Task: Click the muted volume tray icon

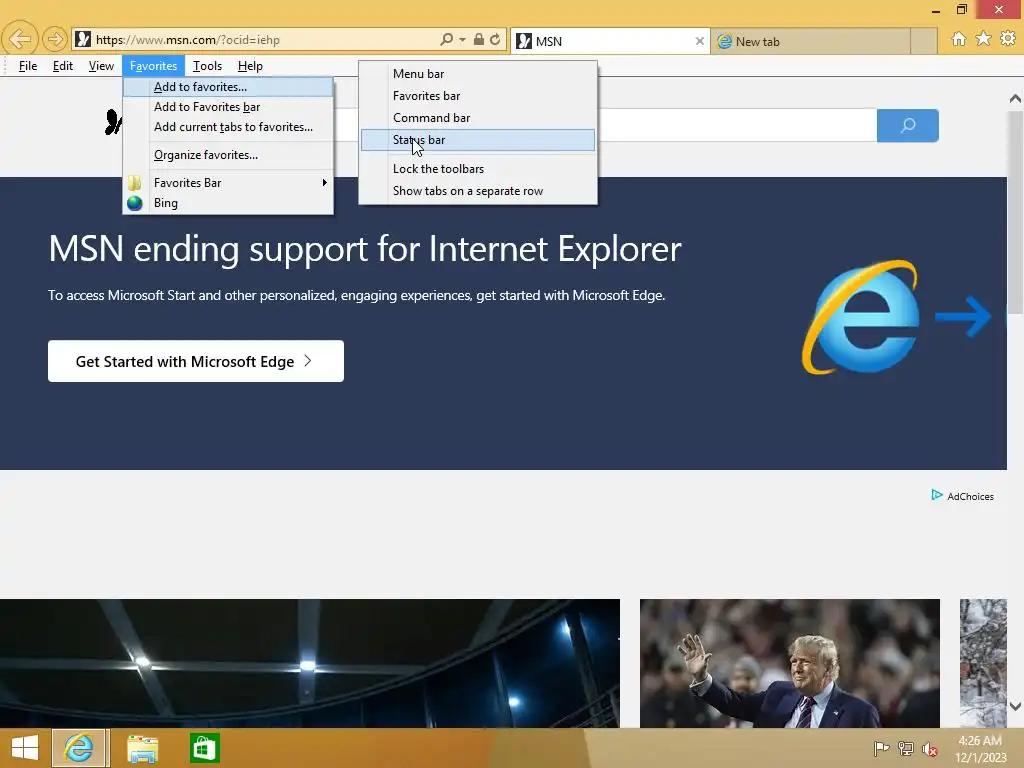Action: (929, 749)
